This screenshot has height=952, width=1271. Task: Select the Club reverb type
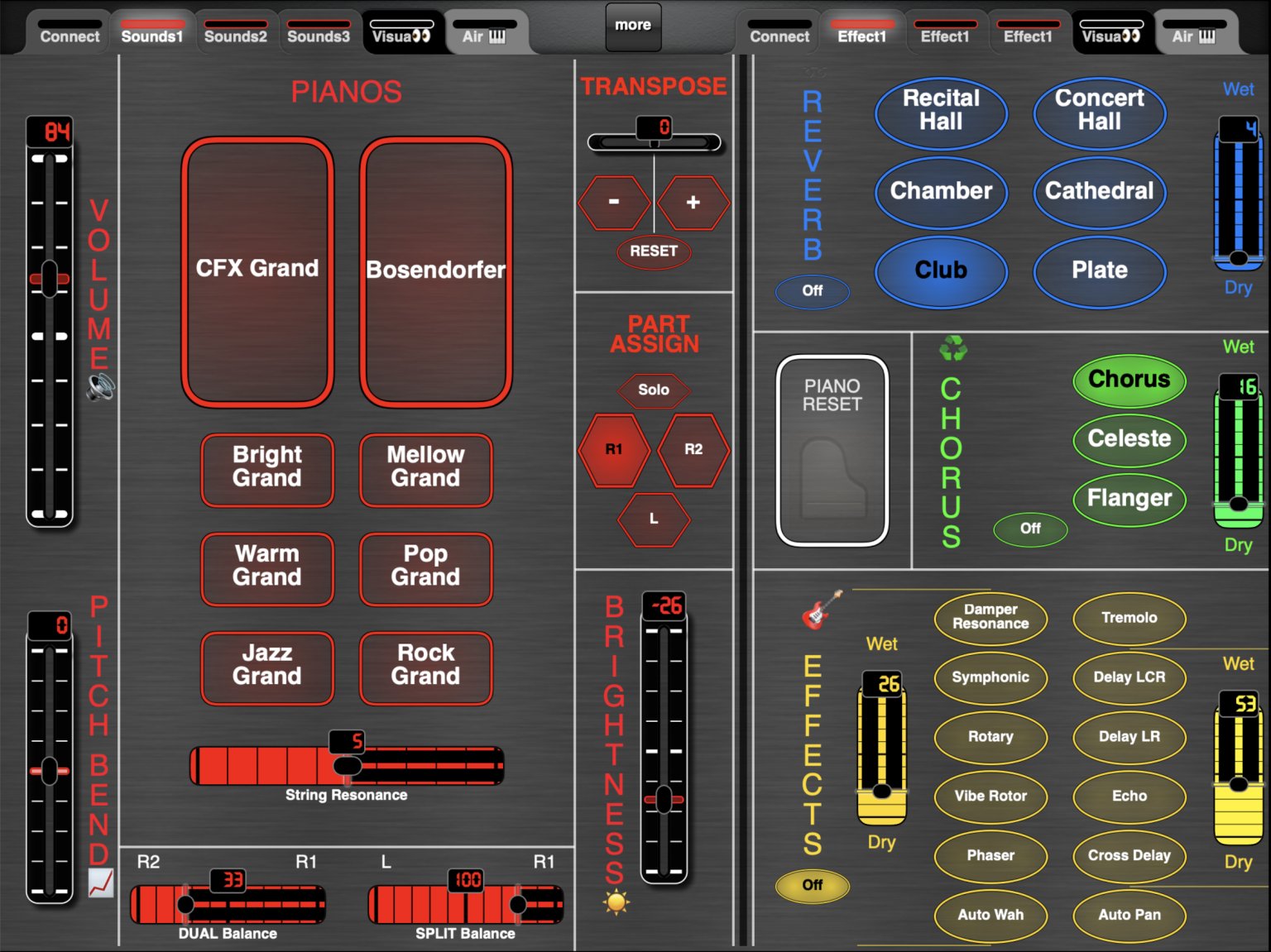point(942,270)
